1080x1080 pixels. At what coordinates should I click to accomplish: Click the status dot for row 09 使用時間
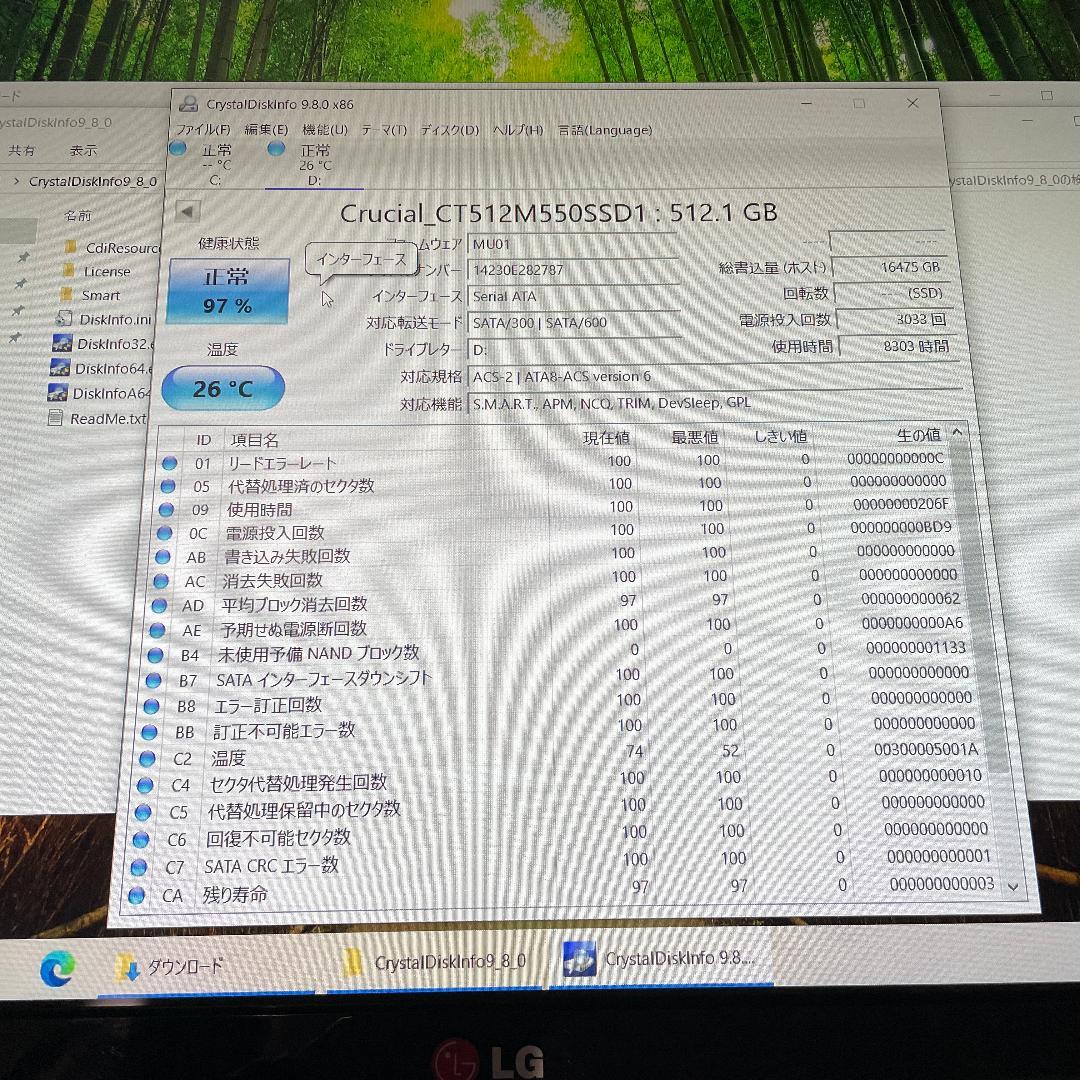point(166,510)
